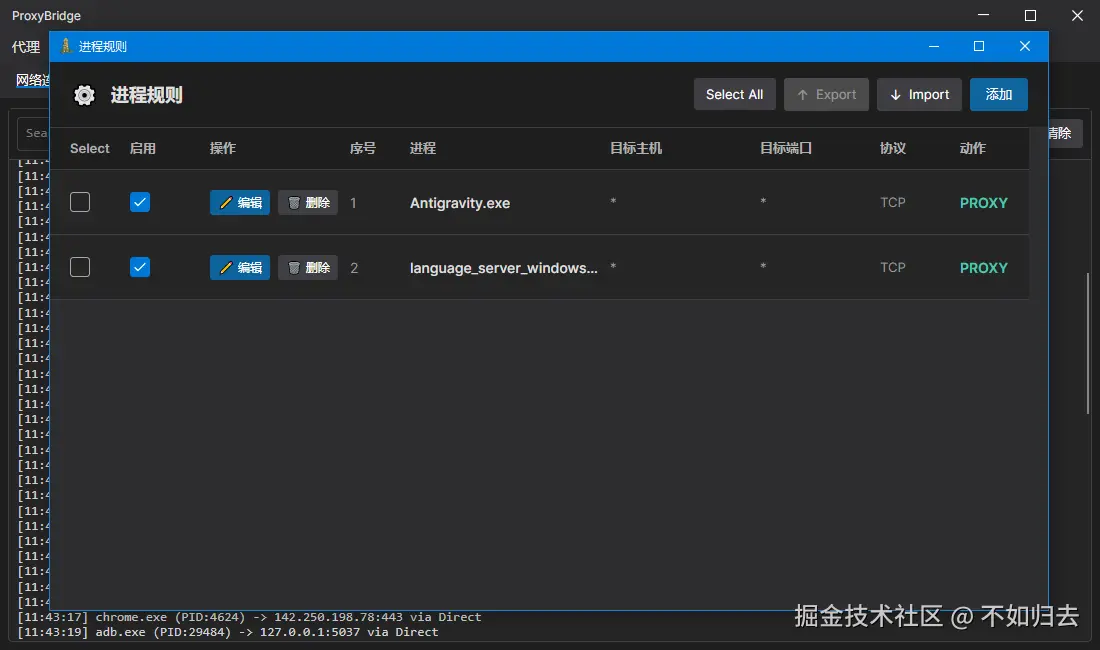Click Select All button
1100x650 pixels.
coord(735,95)
